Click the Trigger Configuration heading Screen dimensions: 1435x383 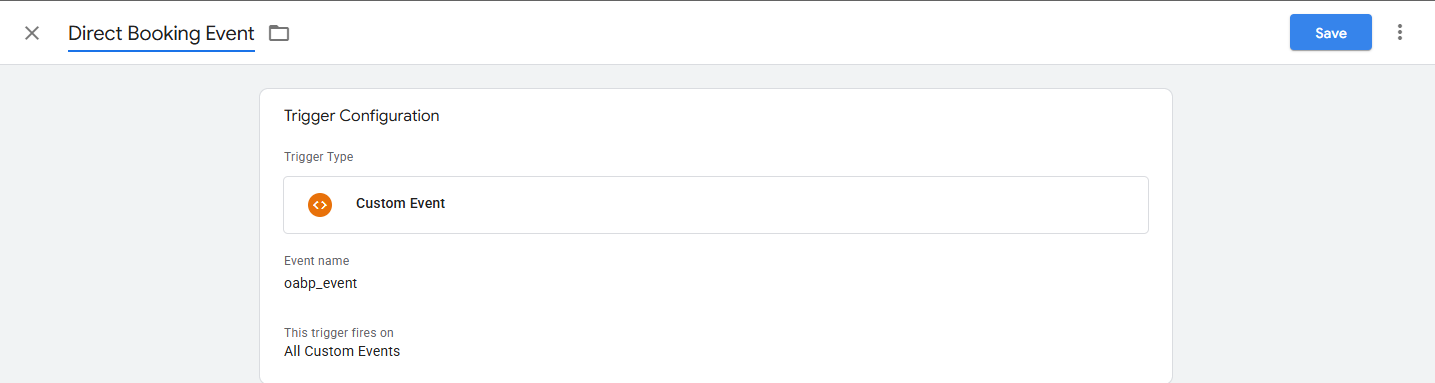click(x=362, y=116)
